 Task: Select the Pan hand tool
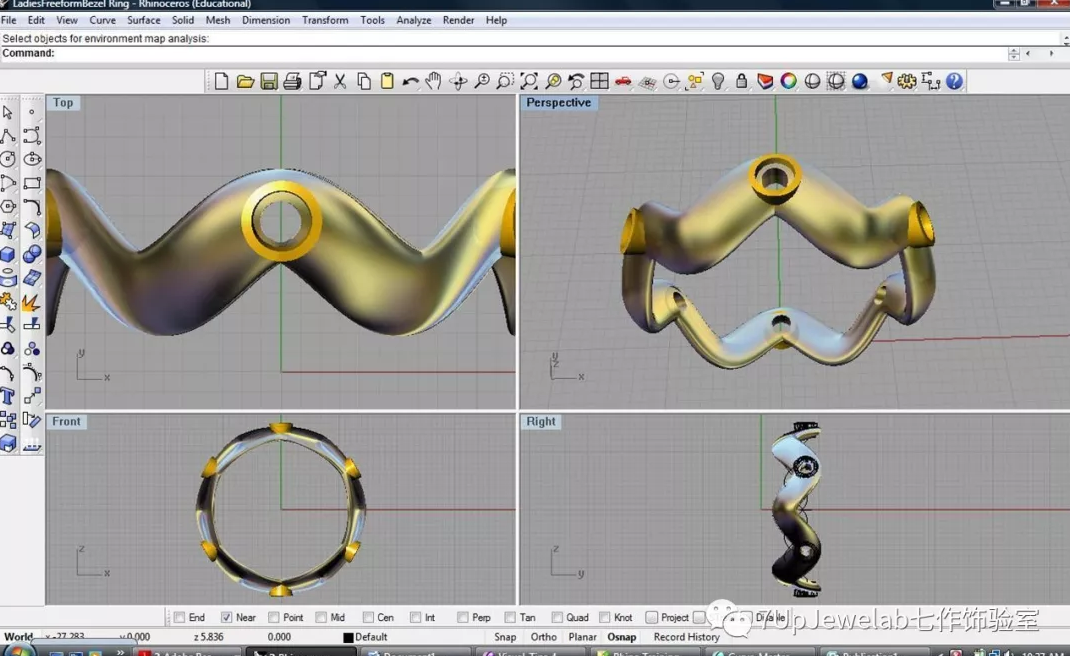[433, 82]
